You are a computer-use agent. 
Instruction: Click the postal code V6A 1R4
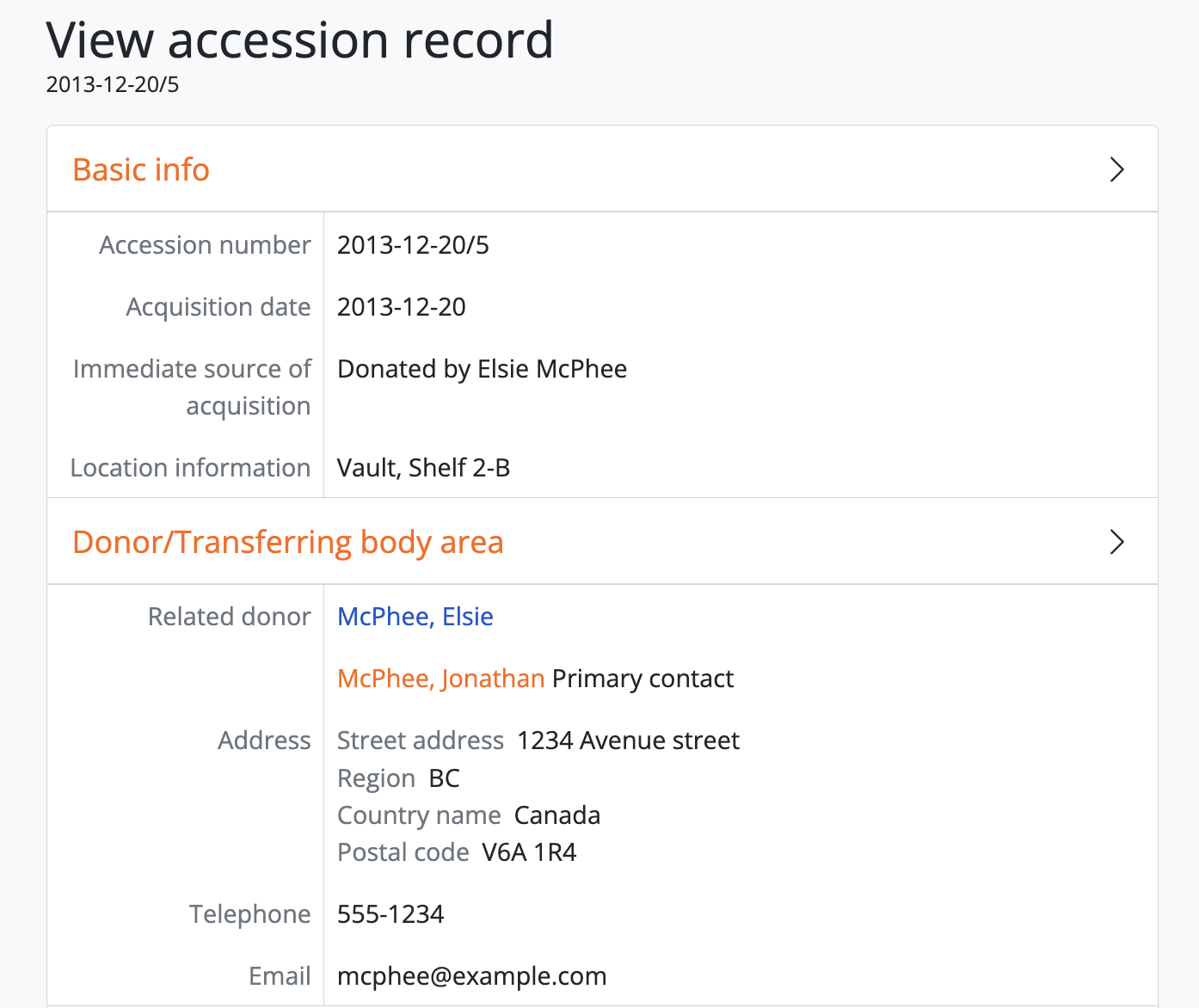click(x=529, y=852)
